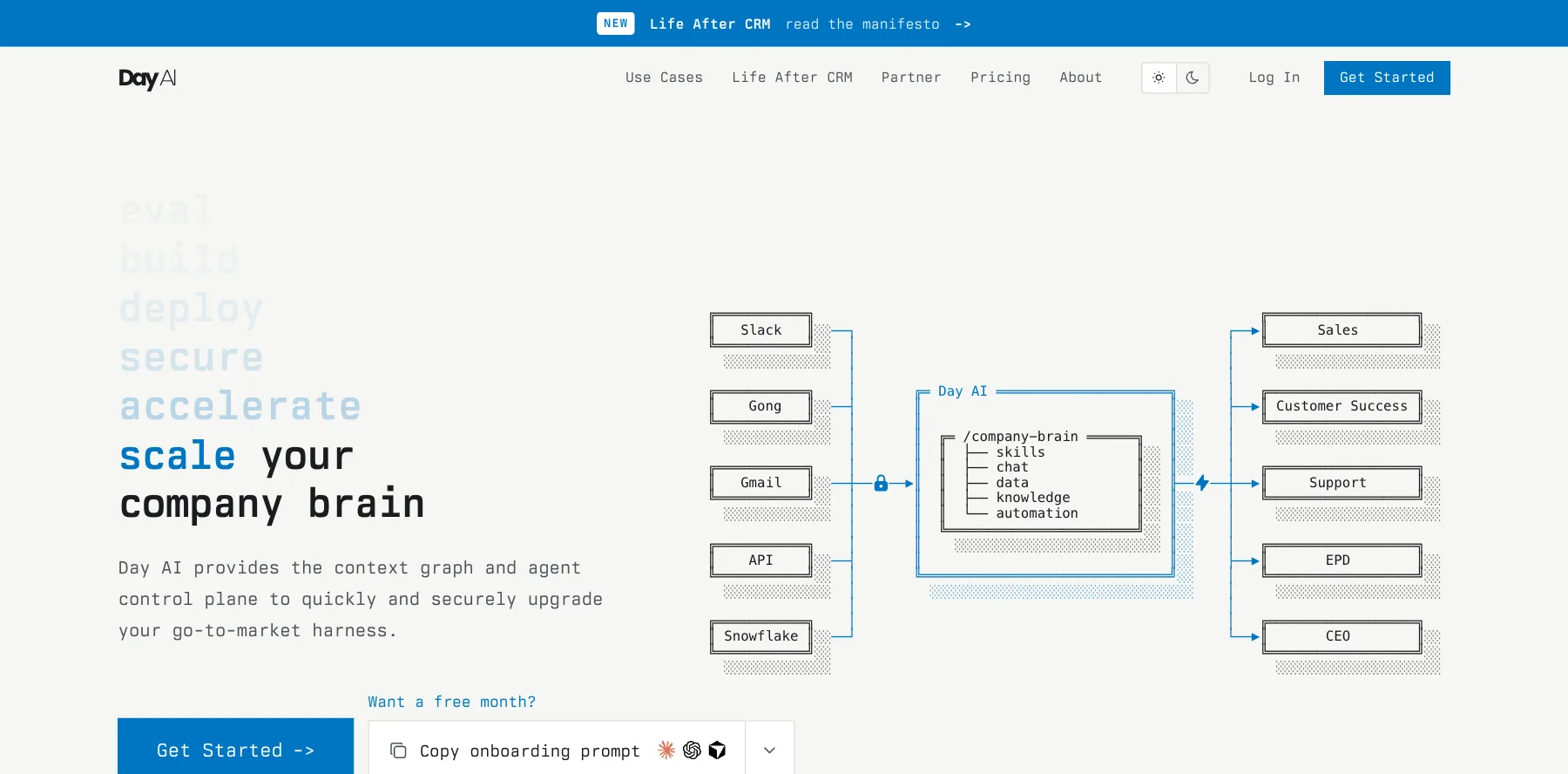Open the Want a free month? link
This screenshot has height=774, width=1568.
(x=451, y=702)
